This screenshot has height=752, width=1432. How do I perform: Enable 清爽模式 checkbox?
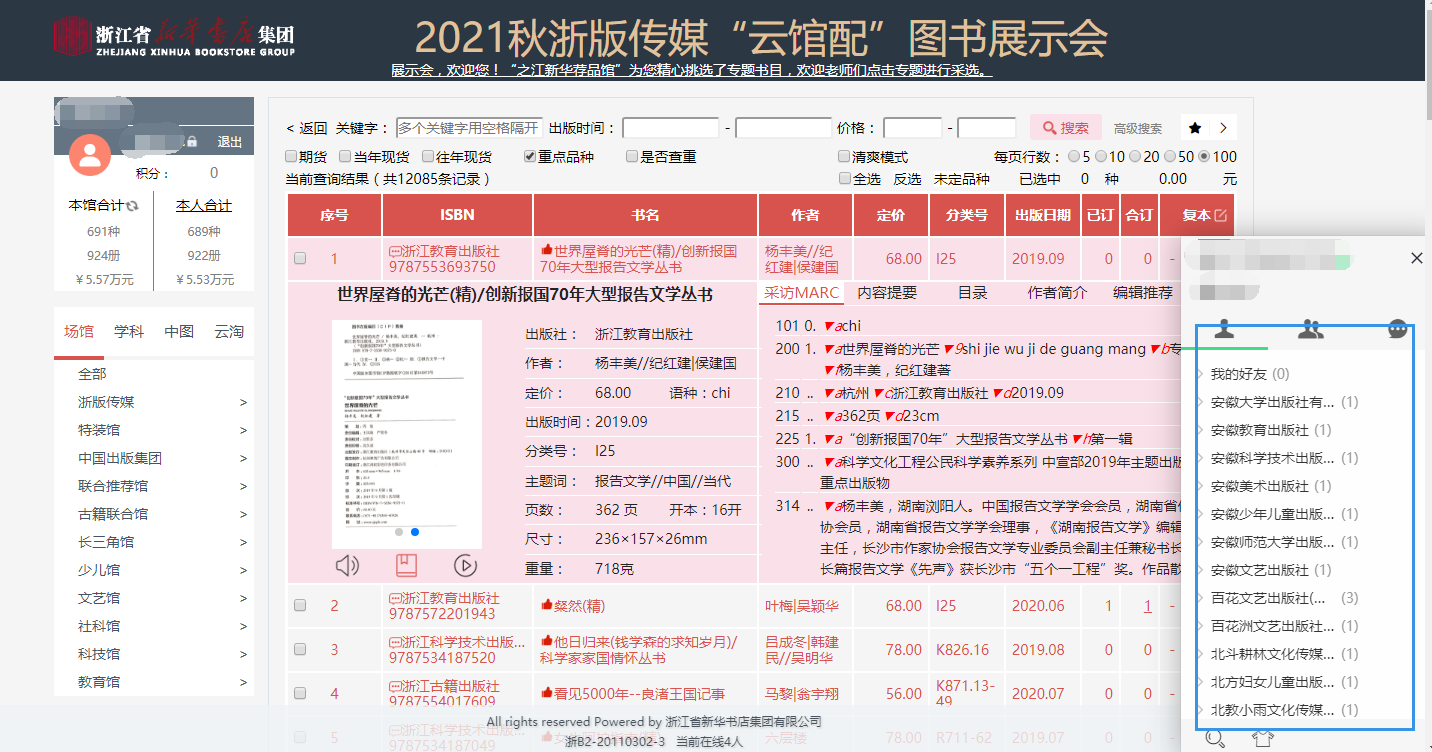coord(844,157)
